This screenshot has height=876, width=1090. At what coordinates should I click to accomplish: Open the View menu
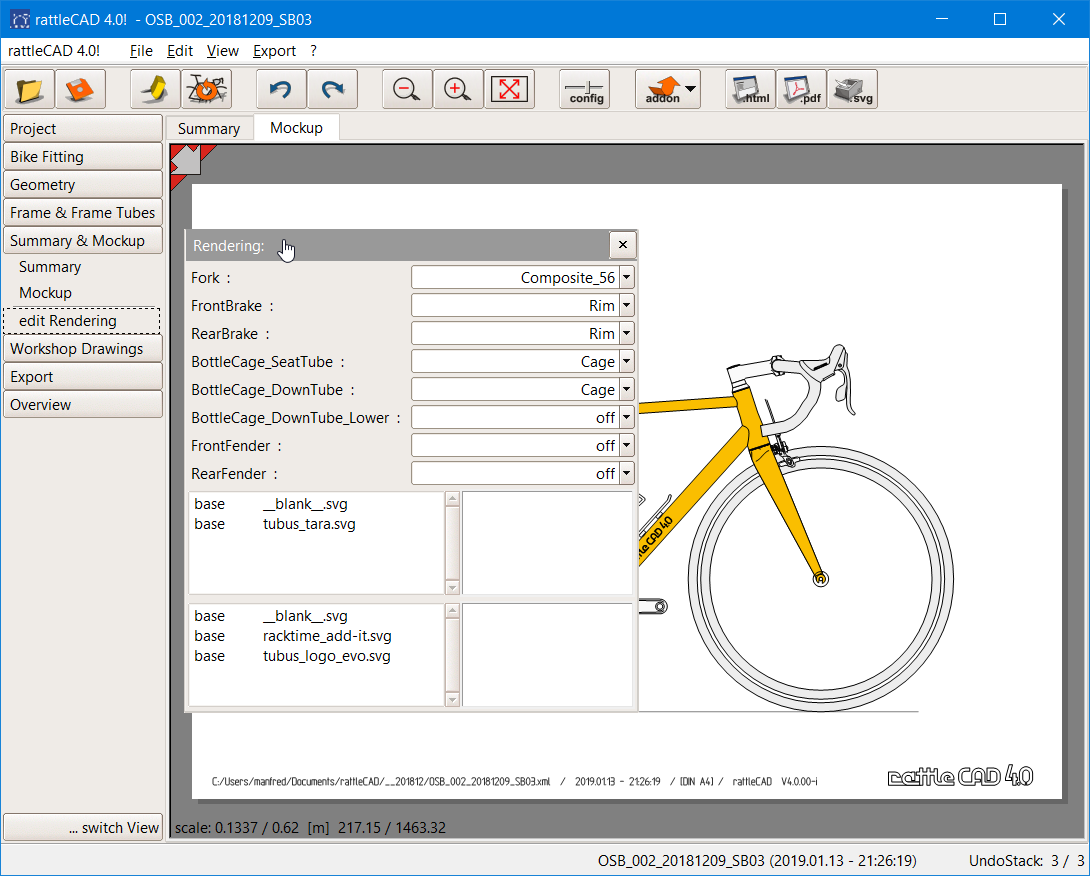[222, 51]
